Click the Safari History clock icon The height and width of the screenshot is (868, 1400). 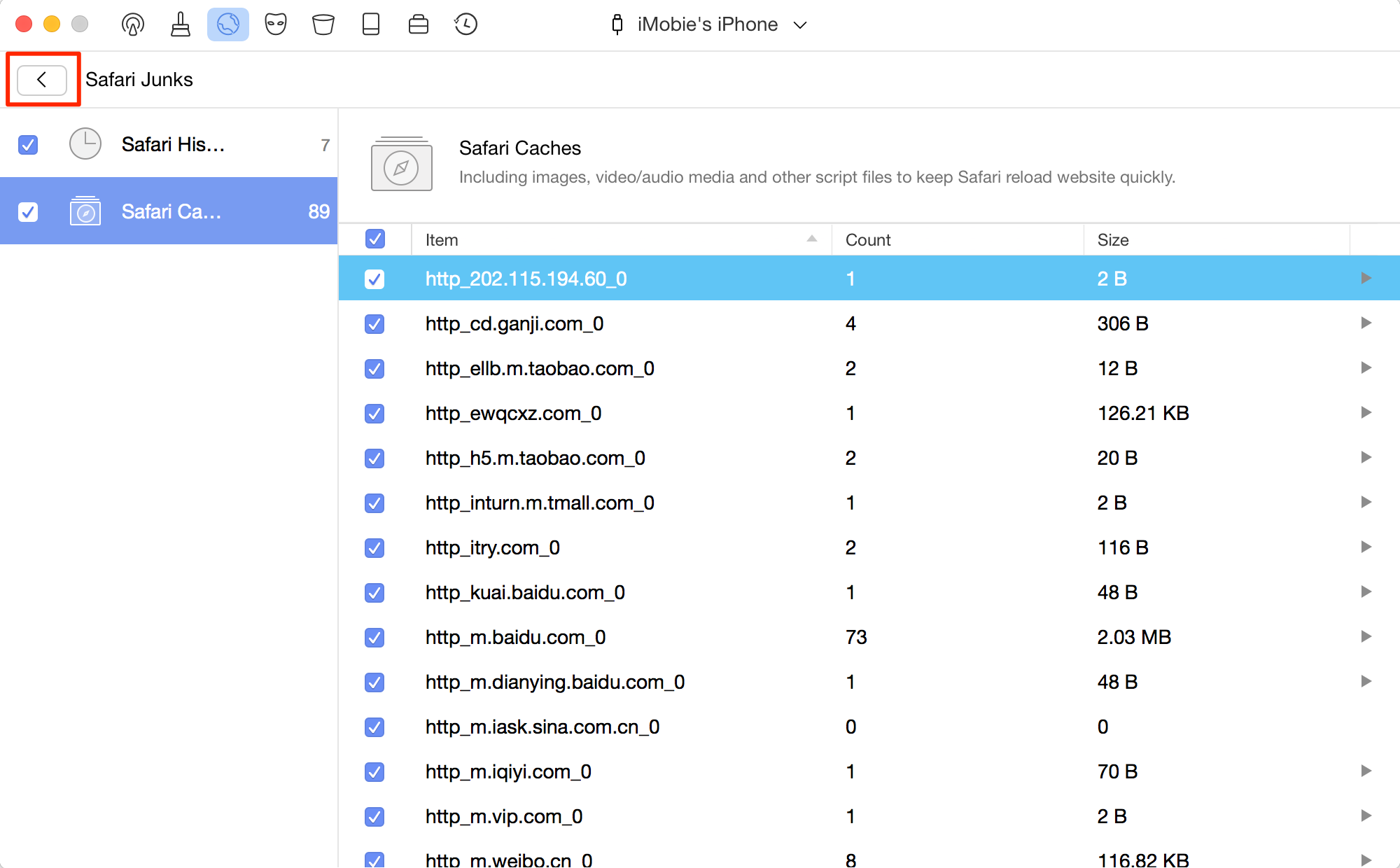pos(85,144)
